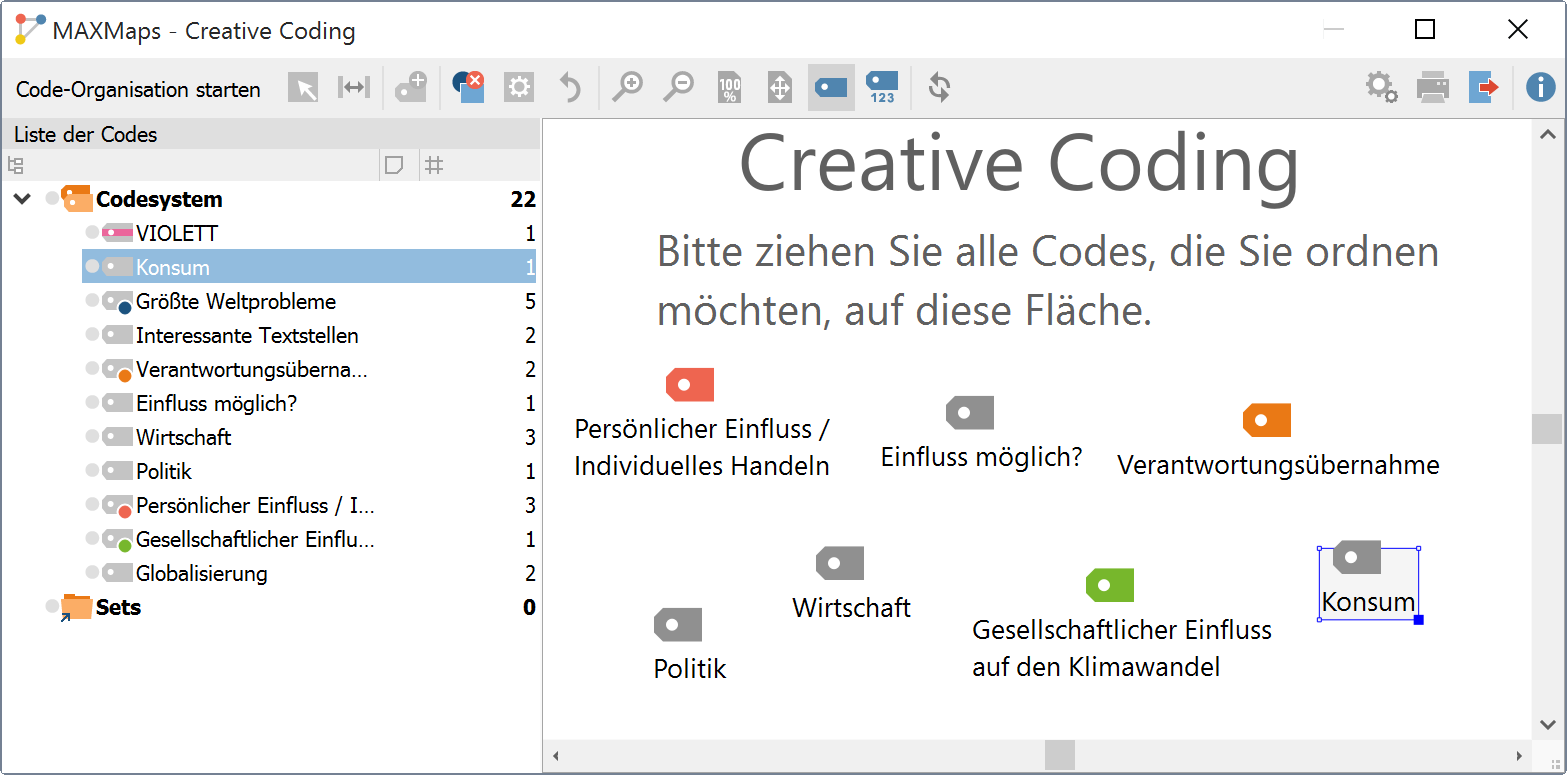Click the selected Konsum tag on map
This screenshot has height=775, width=1567.
point(1357,557)
